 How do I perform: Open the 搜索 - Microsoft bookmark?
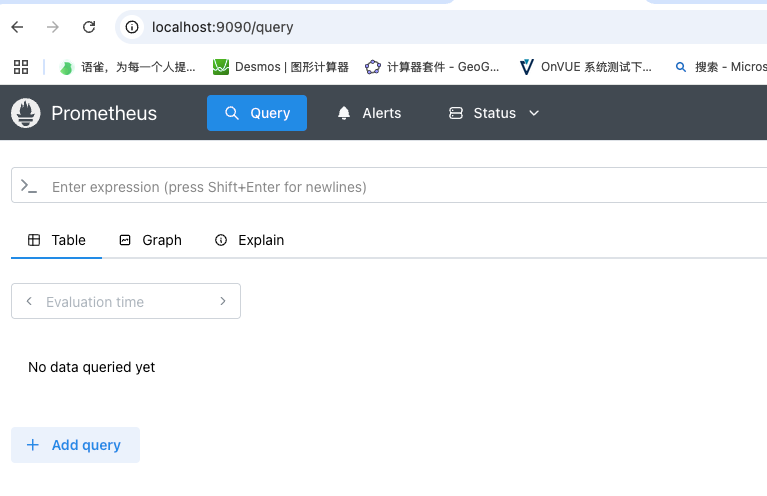721,67
